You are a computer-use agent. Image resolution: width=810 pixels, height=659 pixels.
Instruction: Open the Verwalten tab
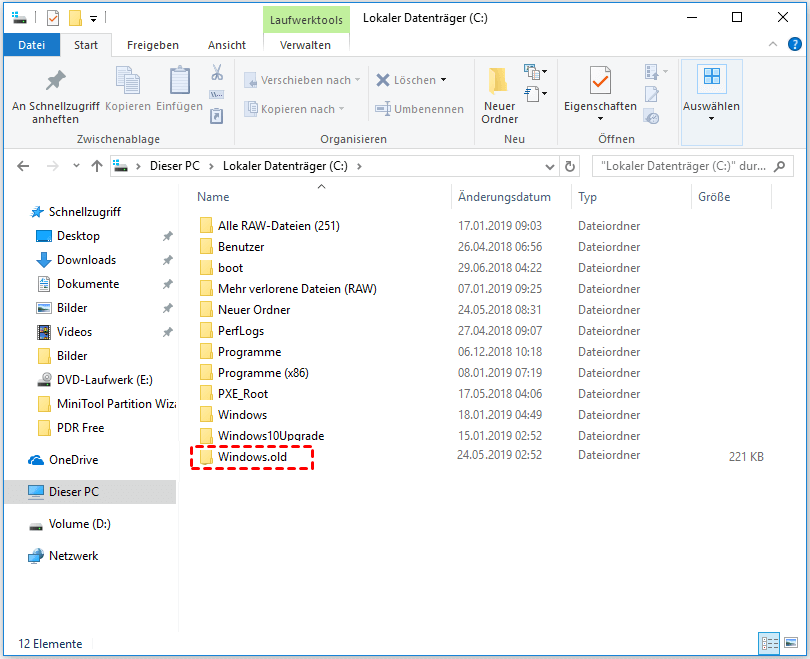tap(305, 45)
